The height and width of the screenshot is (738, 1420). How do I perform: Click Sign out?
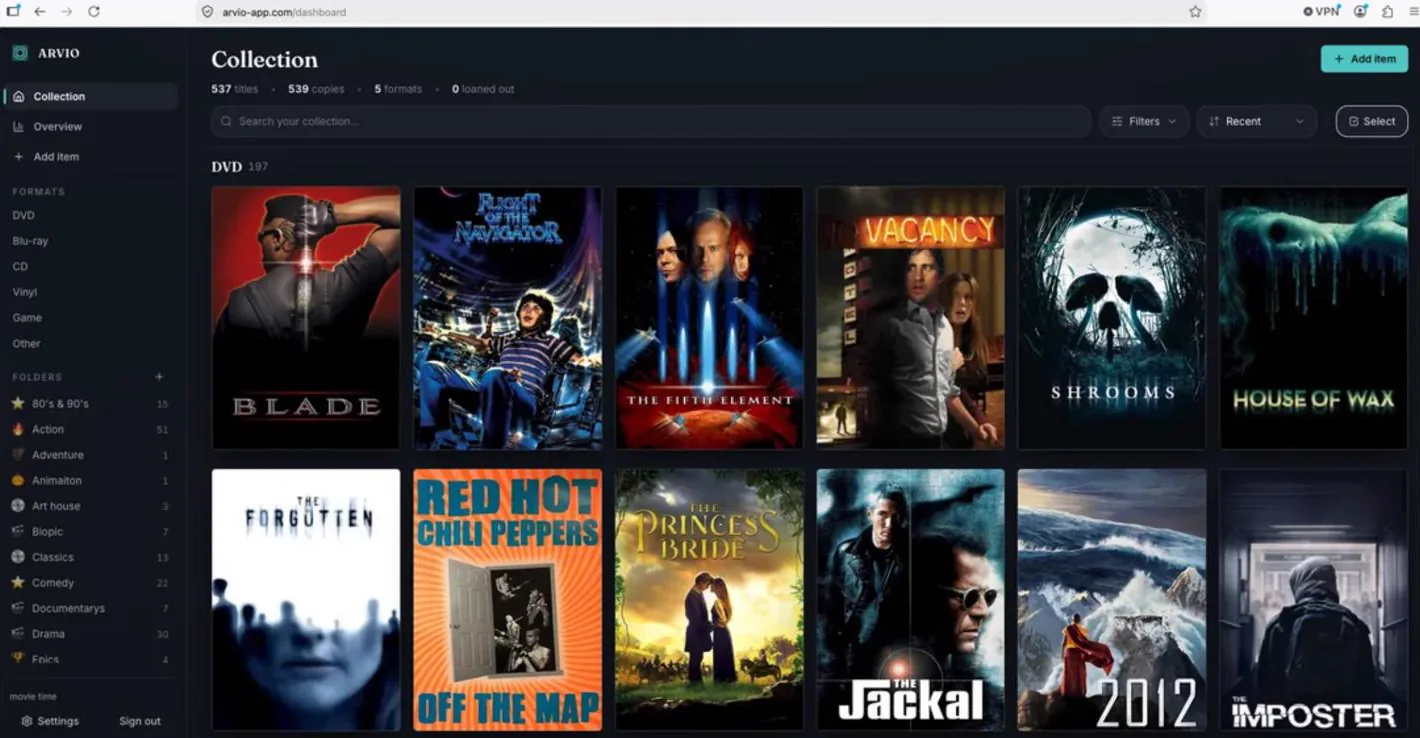point(140,721)
